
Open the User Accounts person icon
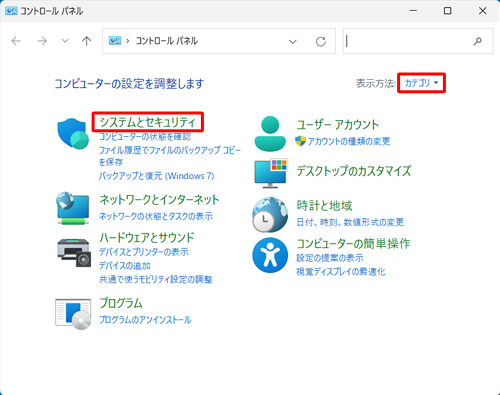[270, 134]
